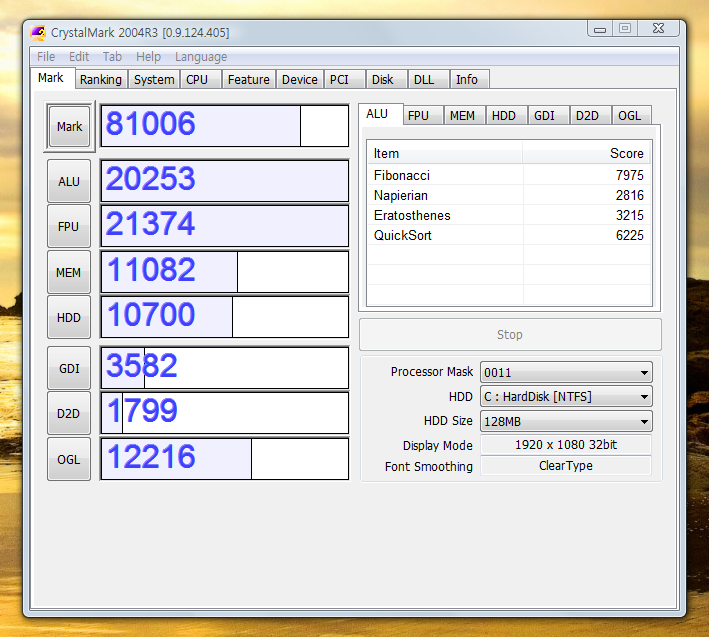Click the ALU score bar 20253
The width and height of the screenshot is (709, 637).
[225, 181]
